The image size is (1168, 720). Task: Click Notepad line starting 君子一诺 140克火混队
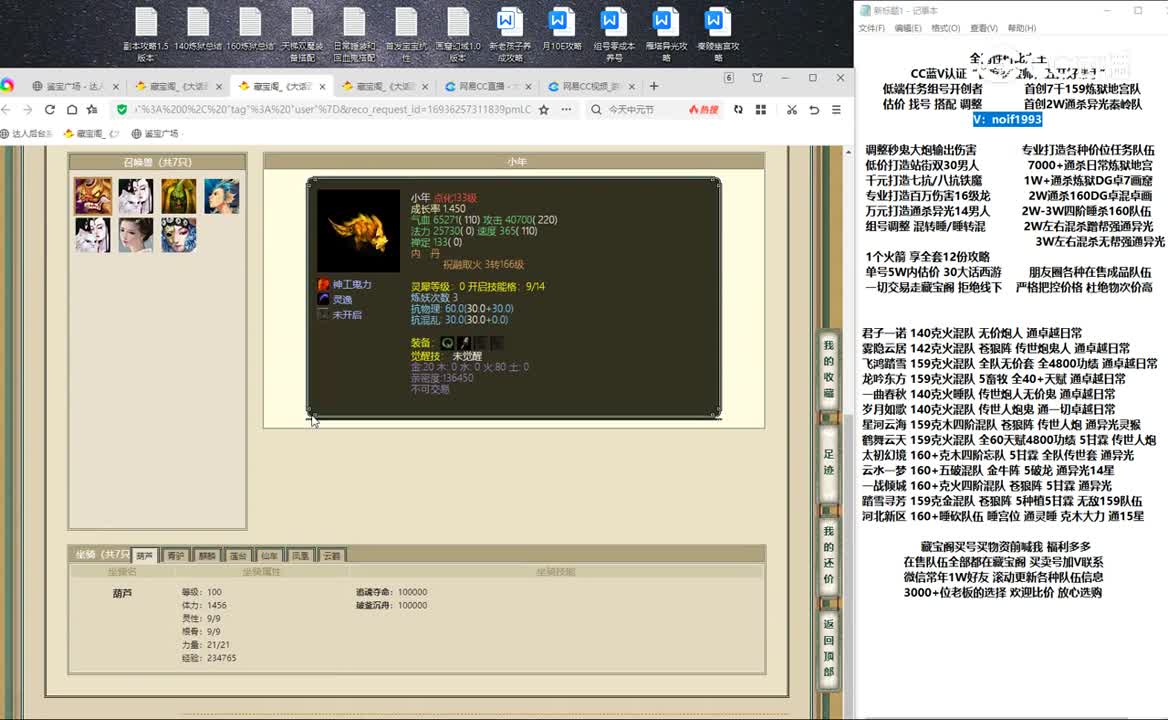[x=972, y=333]
